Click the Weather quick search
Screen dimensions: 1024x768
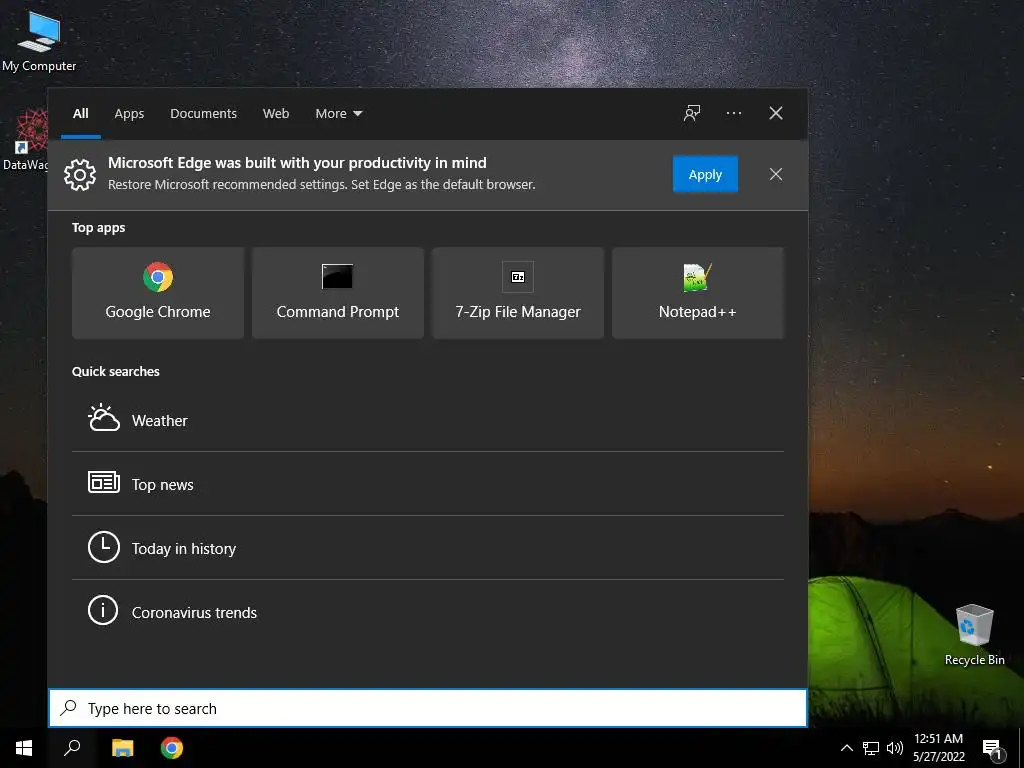428,420
